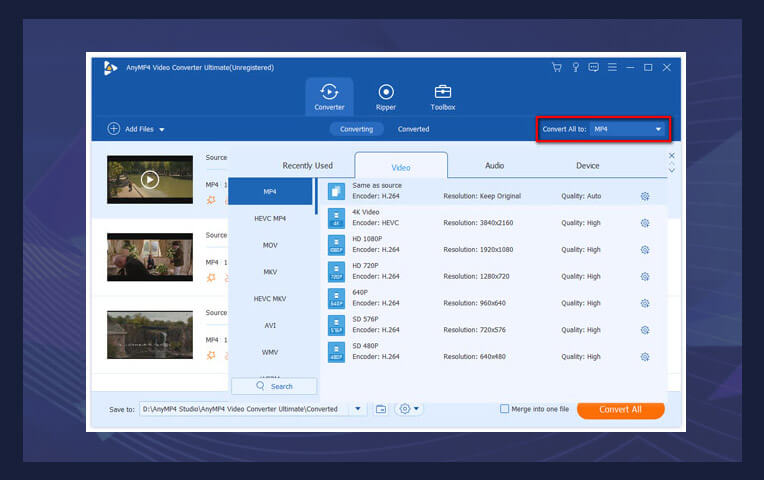Screen dimensions: 764x480
Task: Click the HD 720P preset icon
Action: (336, 271)
